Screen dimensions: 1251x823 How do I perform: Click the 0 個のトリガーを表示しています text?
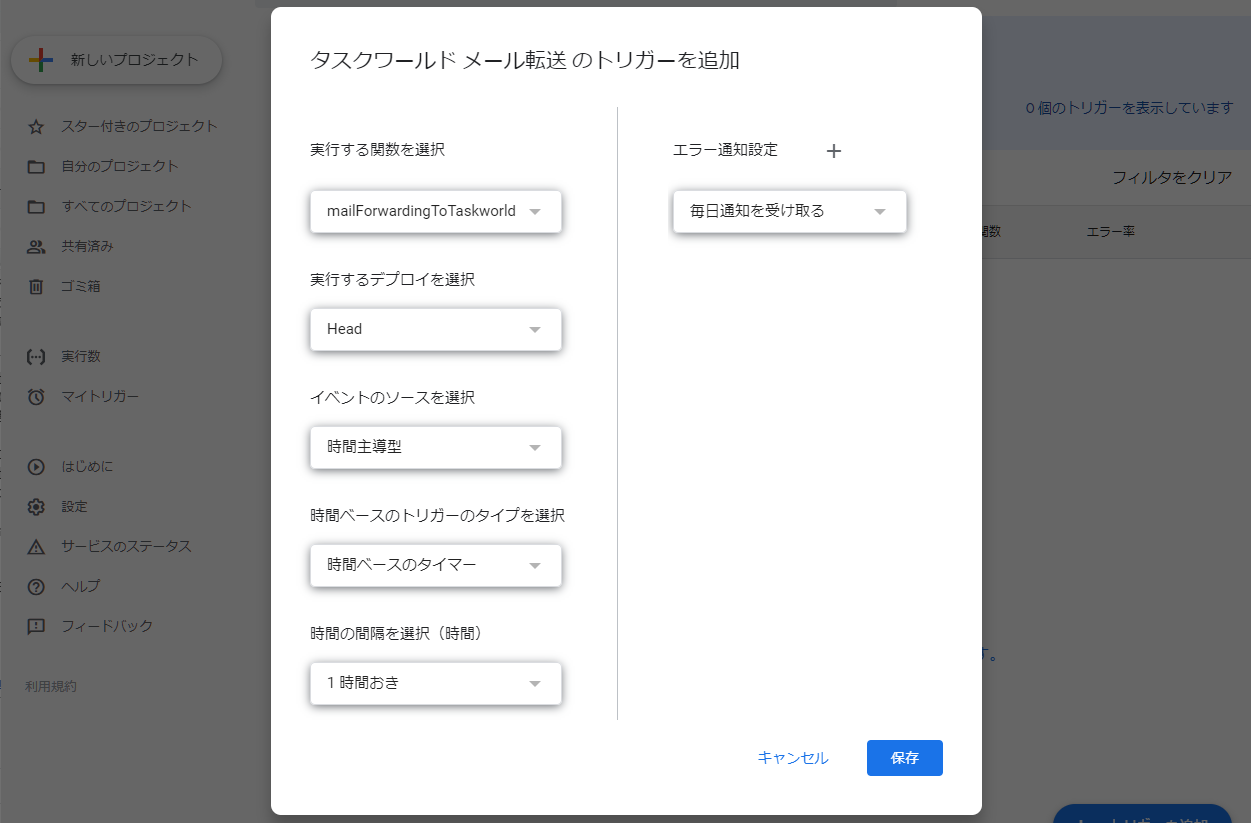coord(1130,108)
